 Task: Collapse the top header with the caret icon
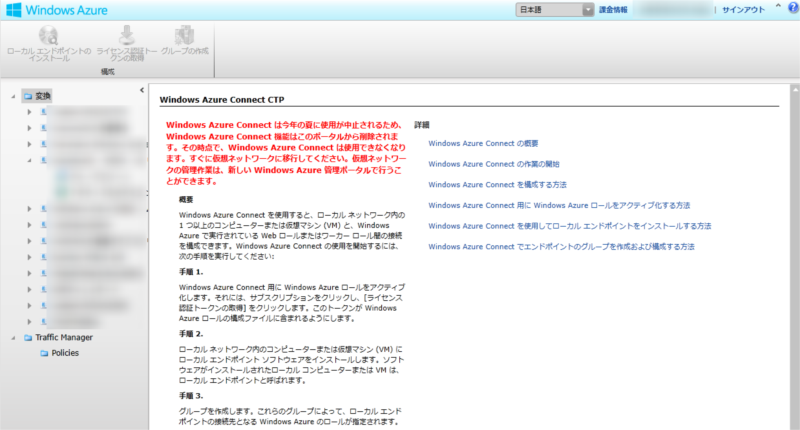click(x=778, y=7)
